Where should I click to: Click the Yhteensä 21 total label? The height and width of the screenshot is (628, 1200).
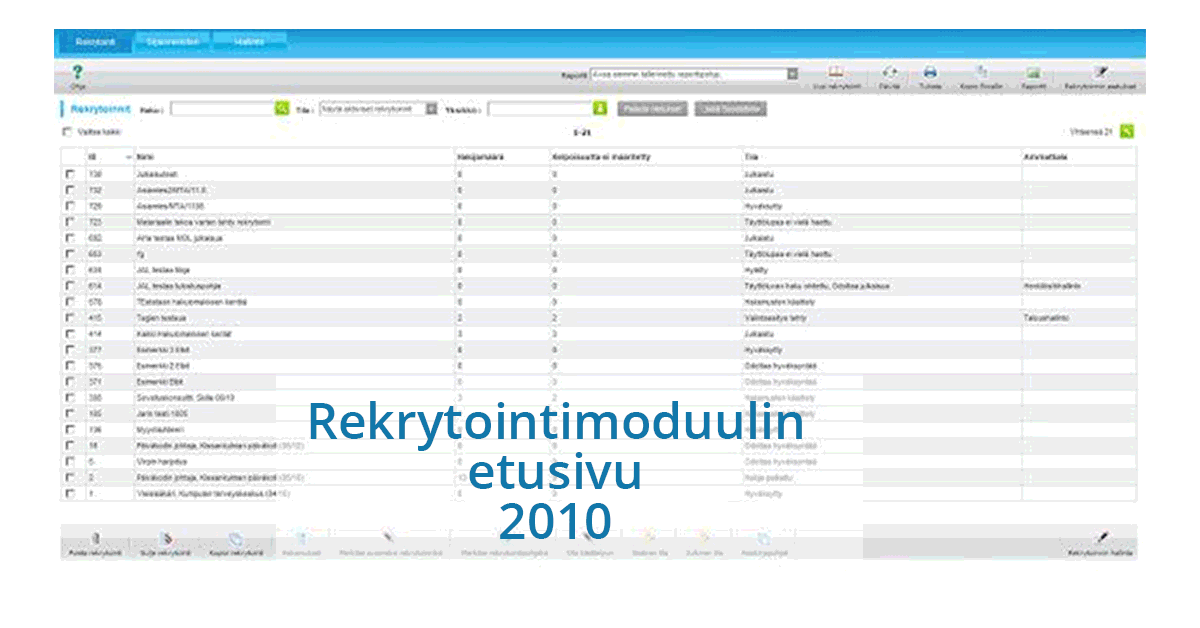click(x=1091, y=131)
